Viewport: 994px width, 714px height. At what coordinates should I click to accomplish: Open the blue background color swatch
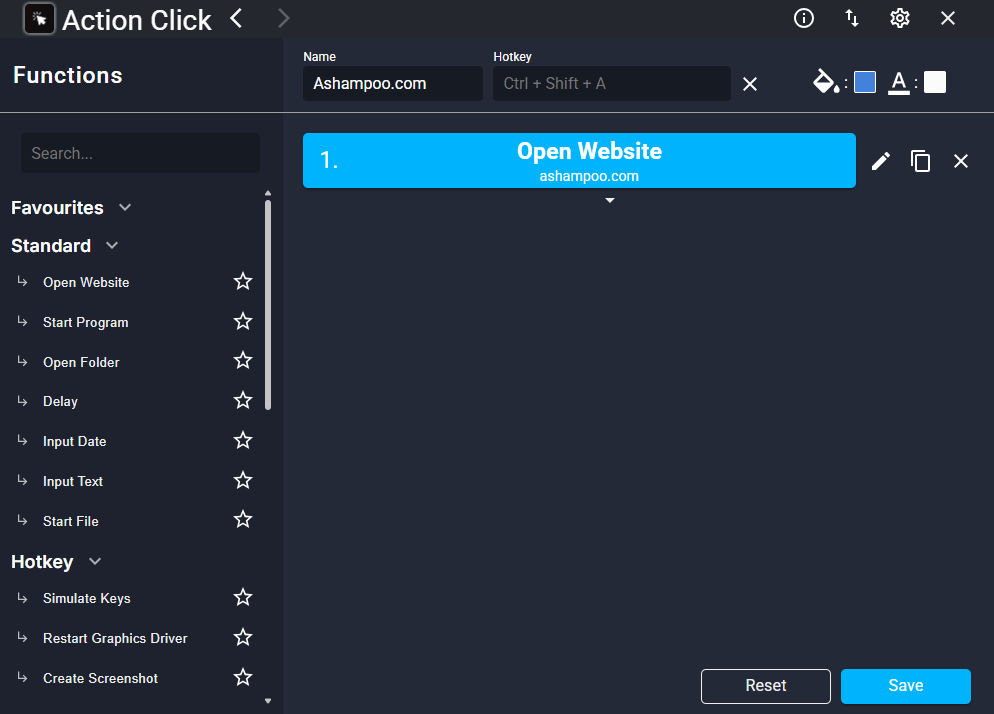[x=865, y=82]
